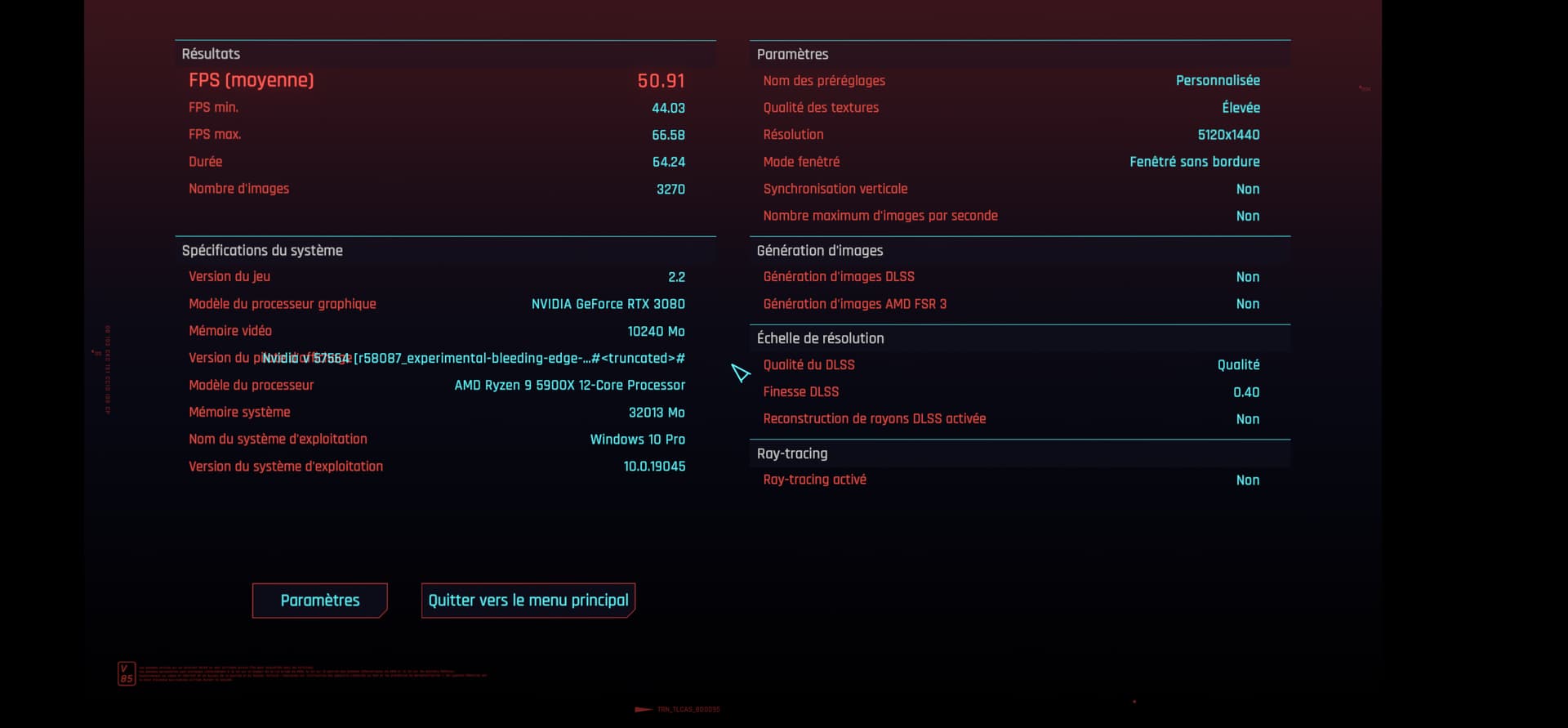Click Quitter vers le menu principal
Image resolution: width=1568 pixels, height=728 pixels.
528,601
